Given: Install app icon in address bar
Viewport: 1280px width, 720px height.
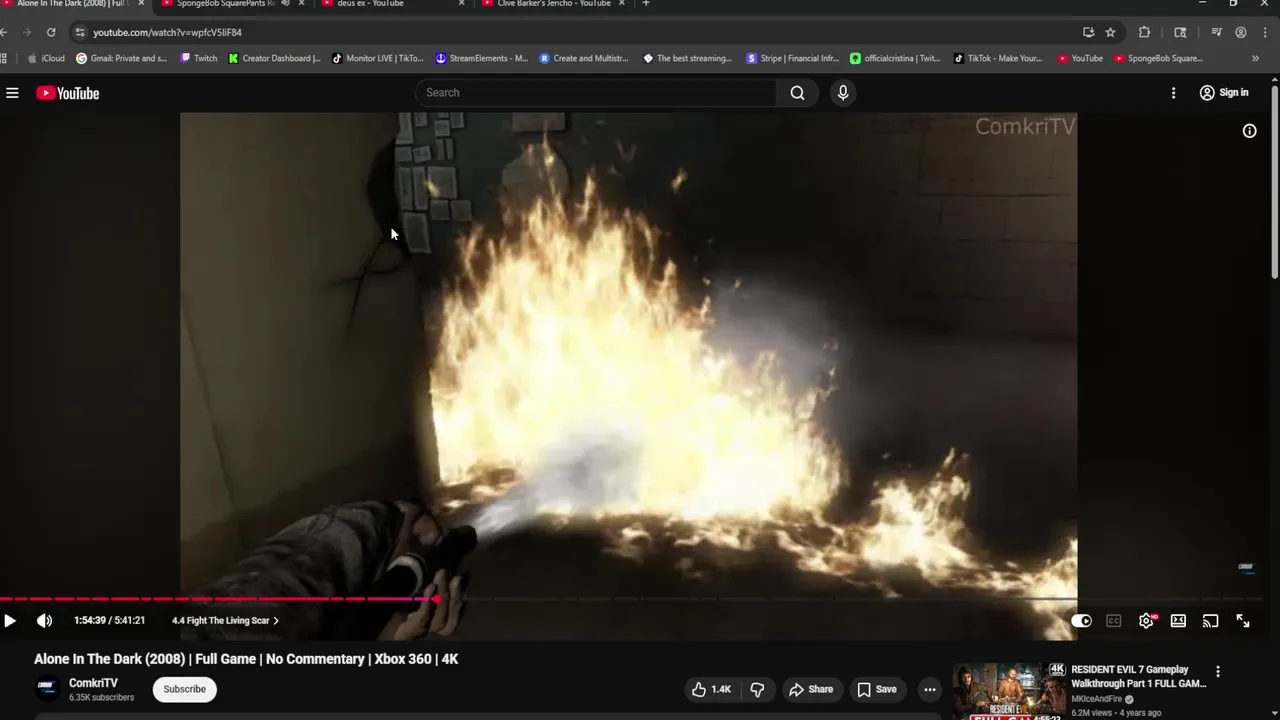Looking at the screenshot, I should point(1088,32).
